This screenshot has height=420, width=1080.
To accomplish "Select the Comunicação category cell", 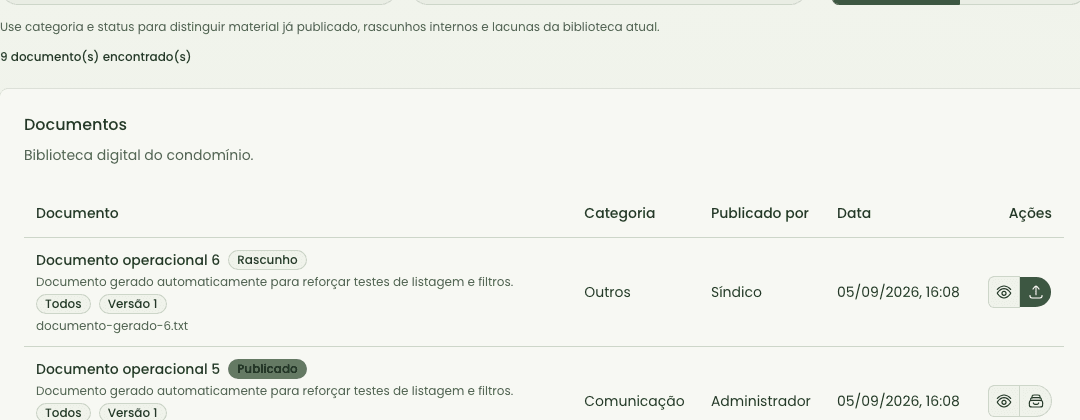I will tap(634, 401).
